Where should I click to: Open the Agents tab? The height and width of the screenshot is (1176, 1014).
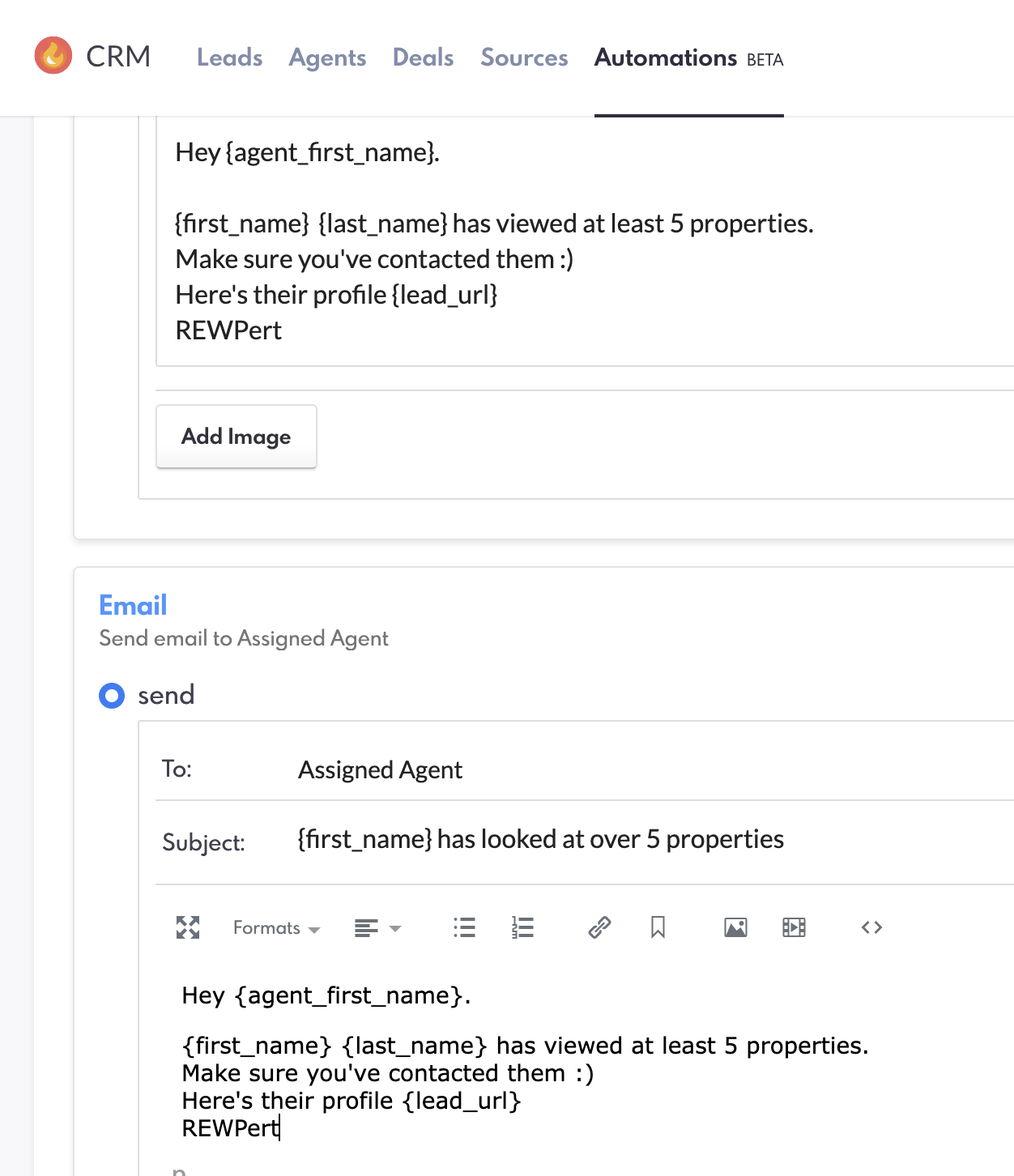(327, 58)
